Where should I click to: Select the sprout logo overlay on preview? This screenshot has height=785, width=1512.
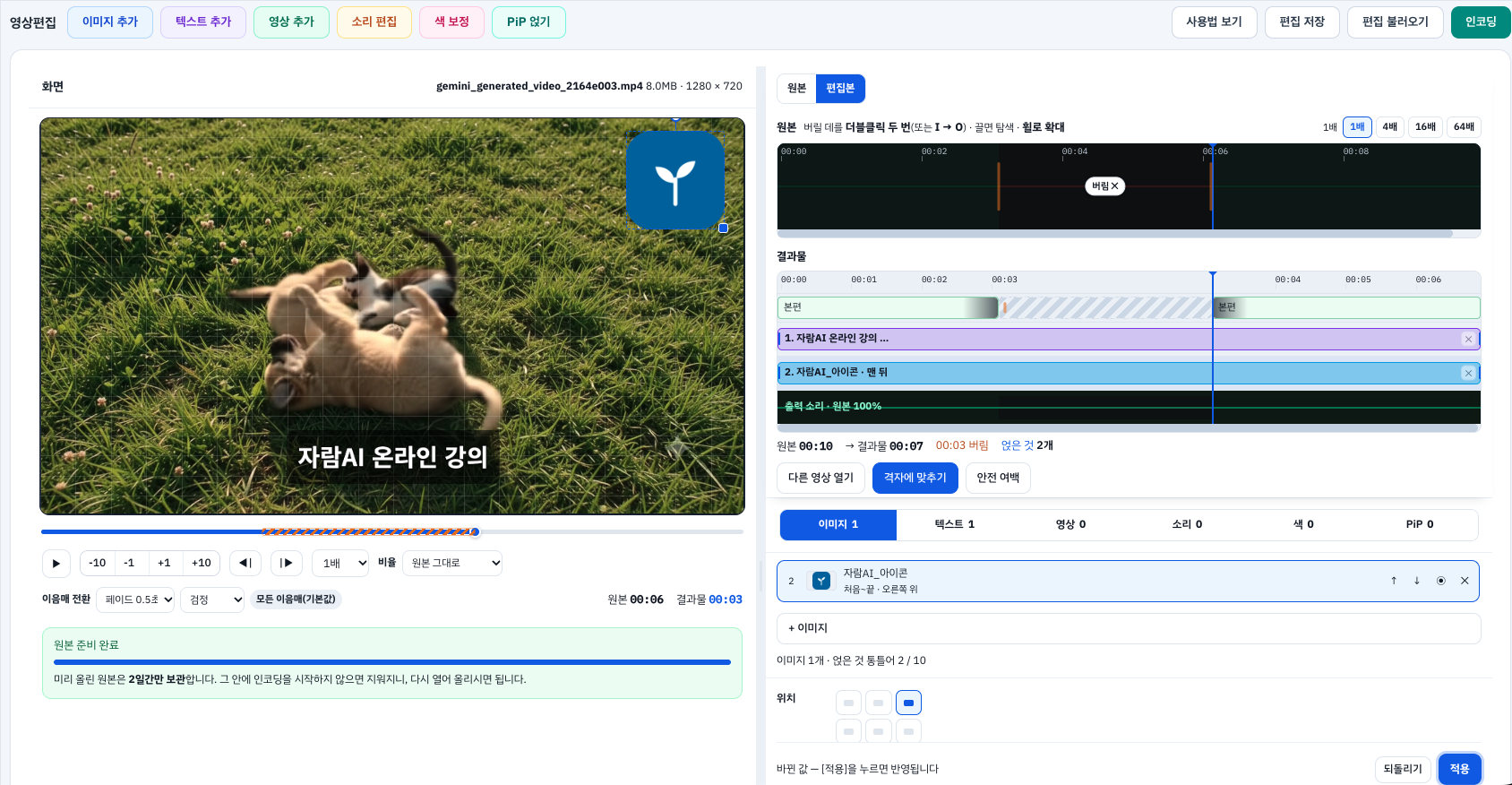pos(675,180)
